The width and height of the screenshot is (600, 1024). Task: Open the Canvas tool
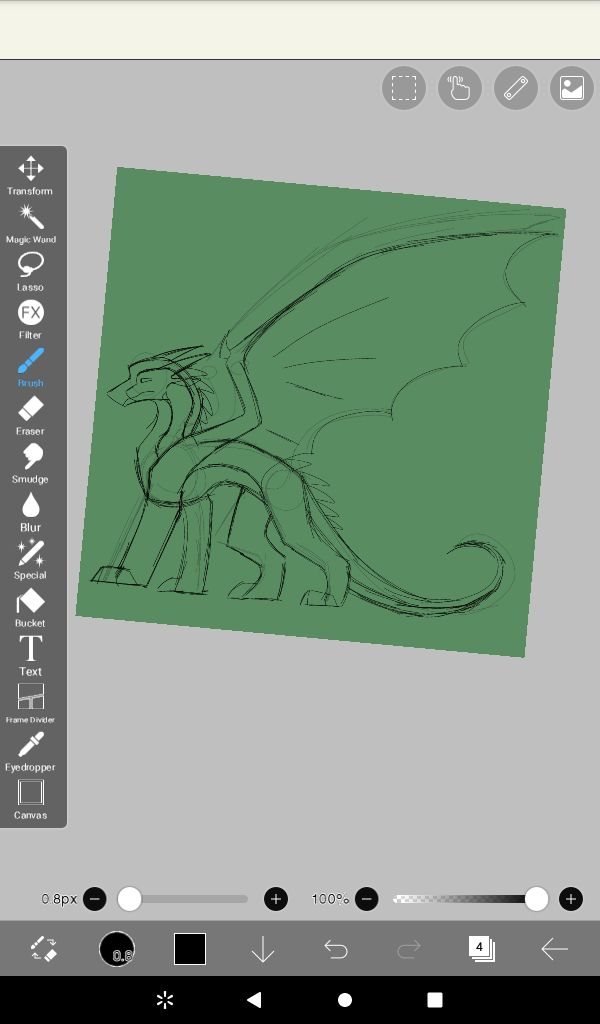(30, 799)
